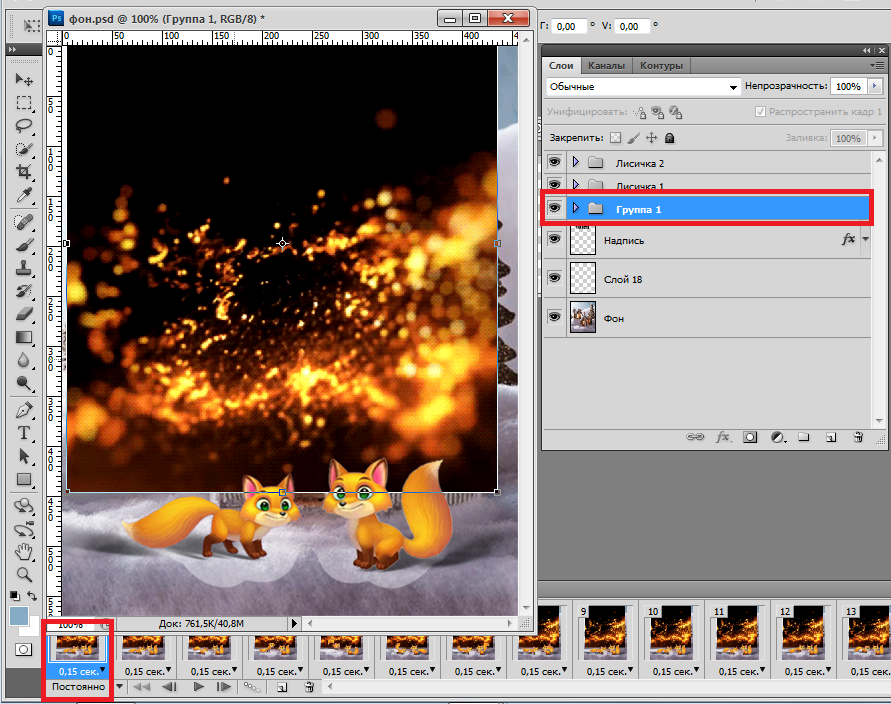Open frame 10 delay dropdown
891x704 pixels.
pyautogui.click(x=696, y=670)
